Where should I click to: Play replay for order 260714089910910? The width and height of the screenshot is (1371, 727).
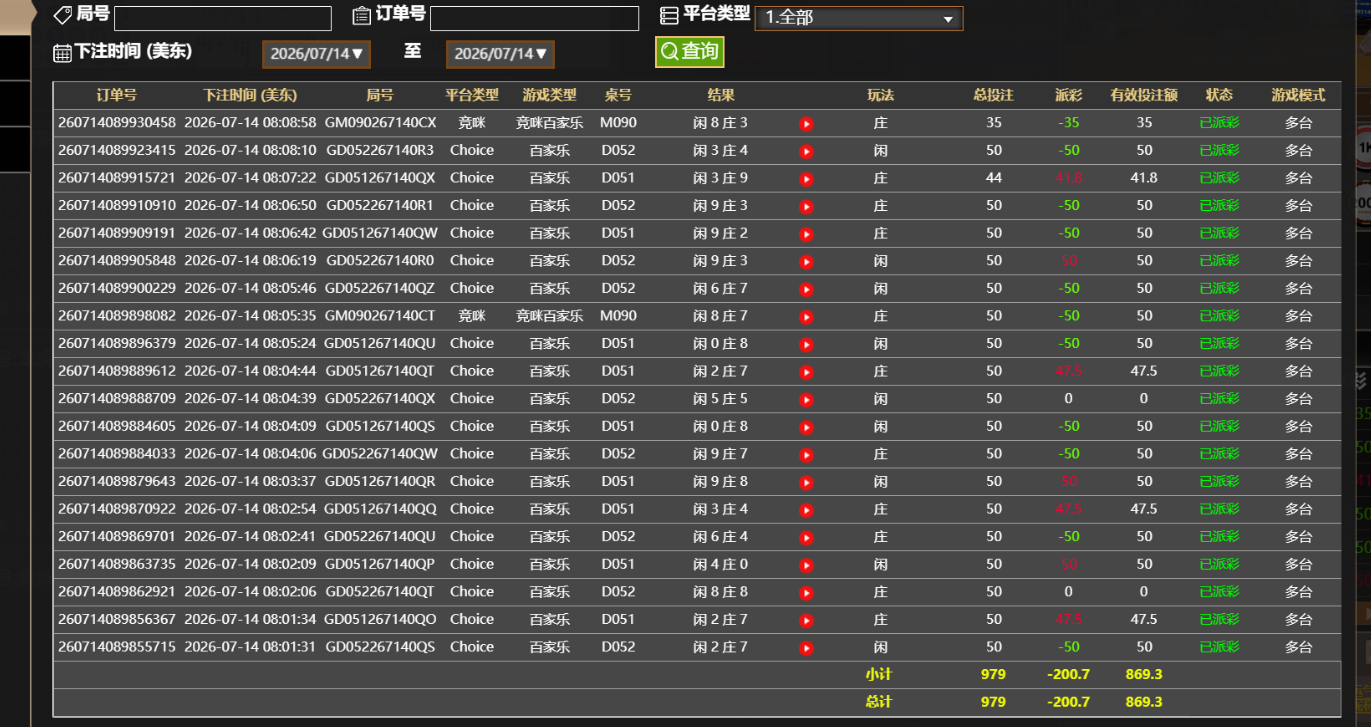pyautogui.click(x=806, y=206)
